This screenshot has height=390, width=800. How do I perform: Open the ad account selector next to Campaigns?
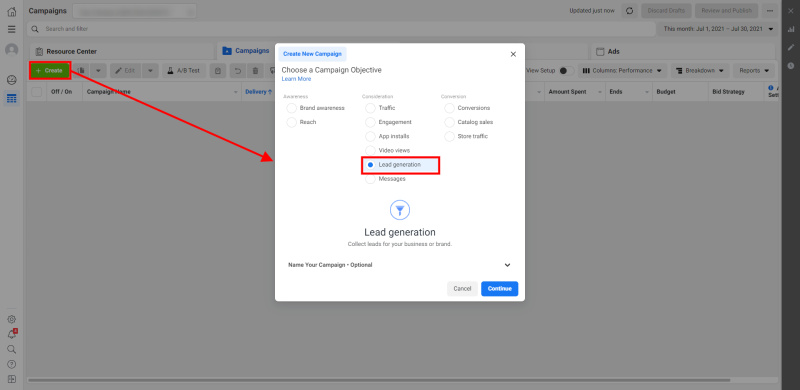pos(135,11)
